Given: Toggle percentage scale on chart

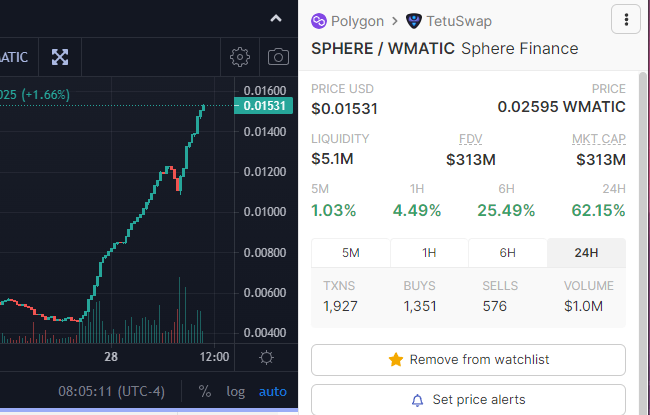Looking at the screenshot, I should coord(205,391).
